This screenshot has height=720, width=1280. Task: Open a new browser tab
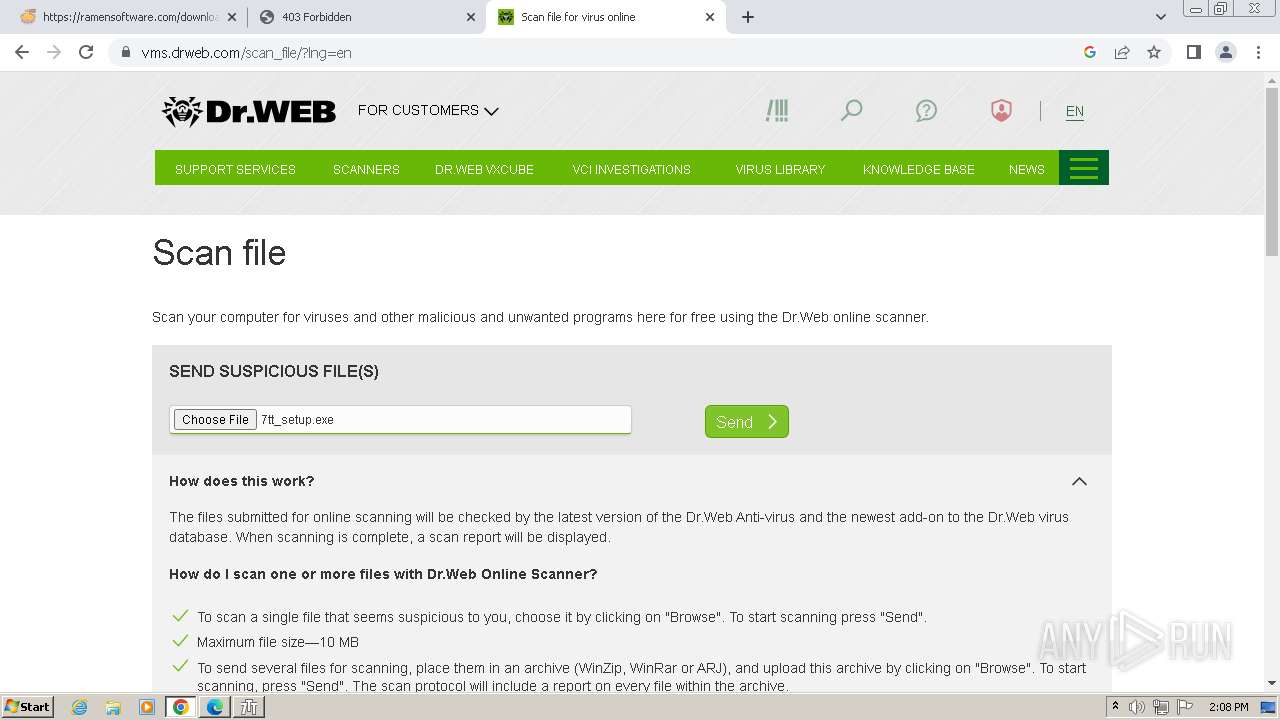[x=748, y=17]
